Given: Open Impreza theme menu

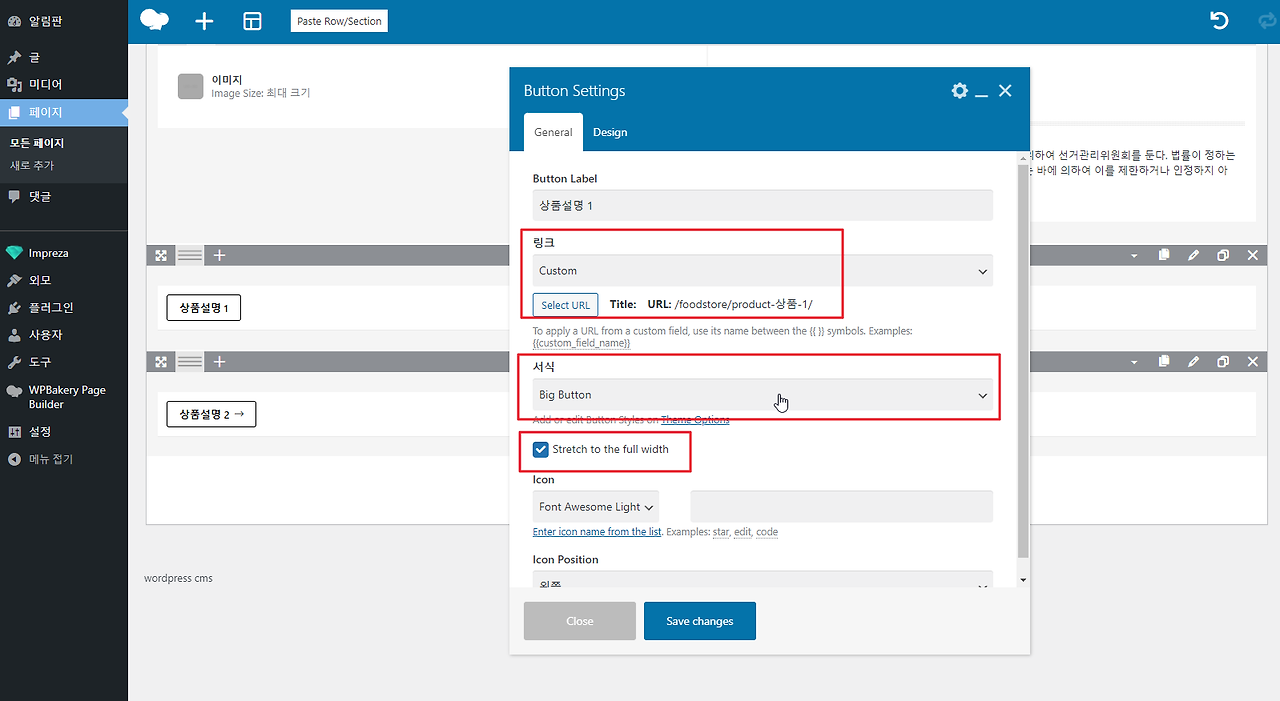Looking at the screenshot, I should [64, 254].
